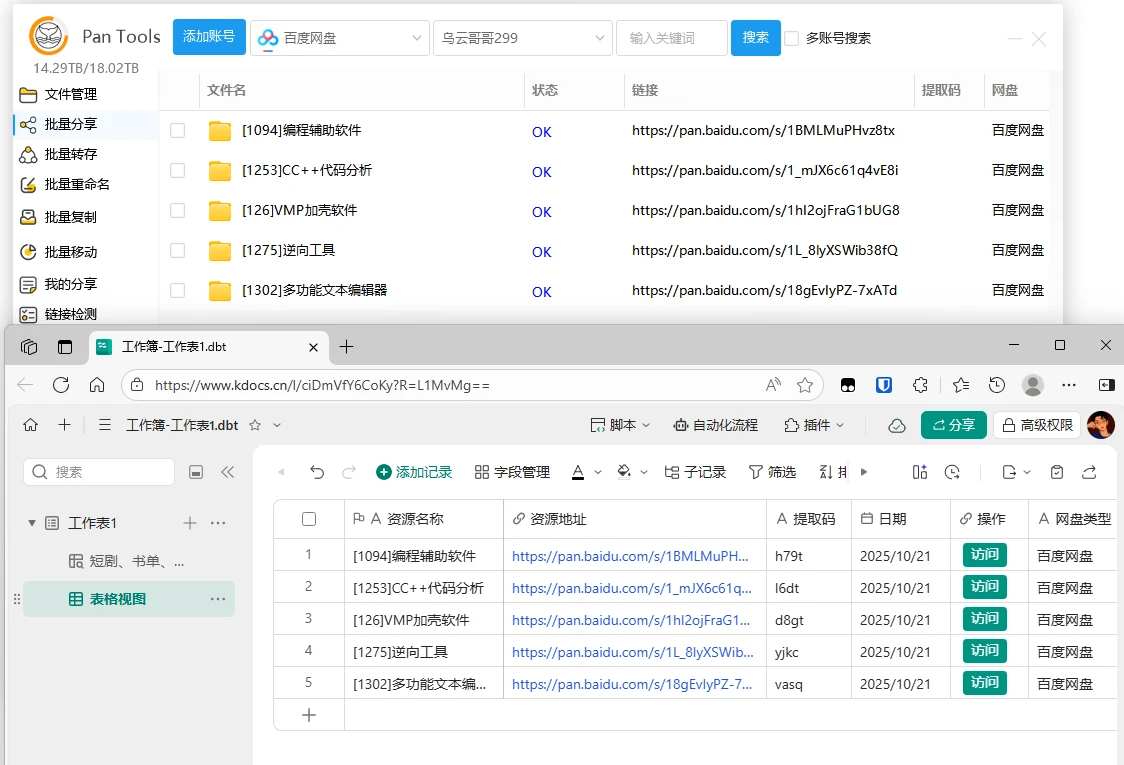Viewport: 1124px width, 765px height.
Task: Check the [1094]编程辅助软件 file row checkbox
Action: pos(177,130)
